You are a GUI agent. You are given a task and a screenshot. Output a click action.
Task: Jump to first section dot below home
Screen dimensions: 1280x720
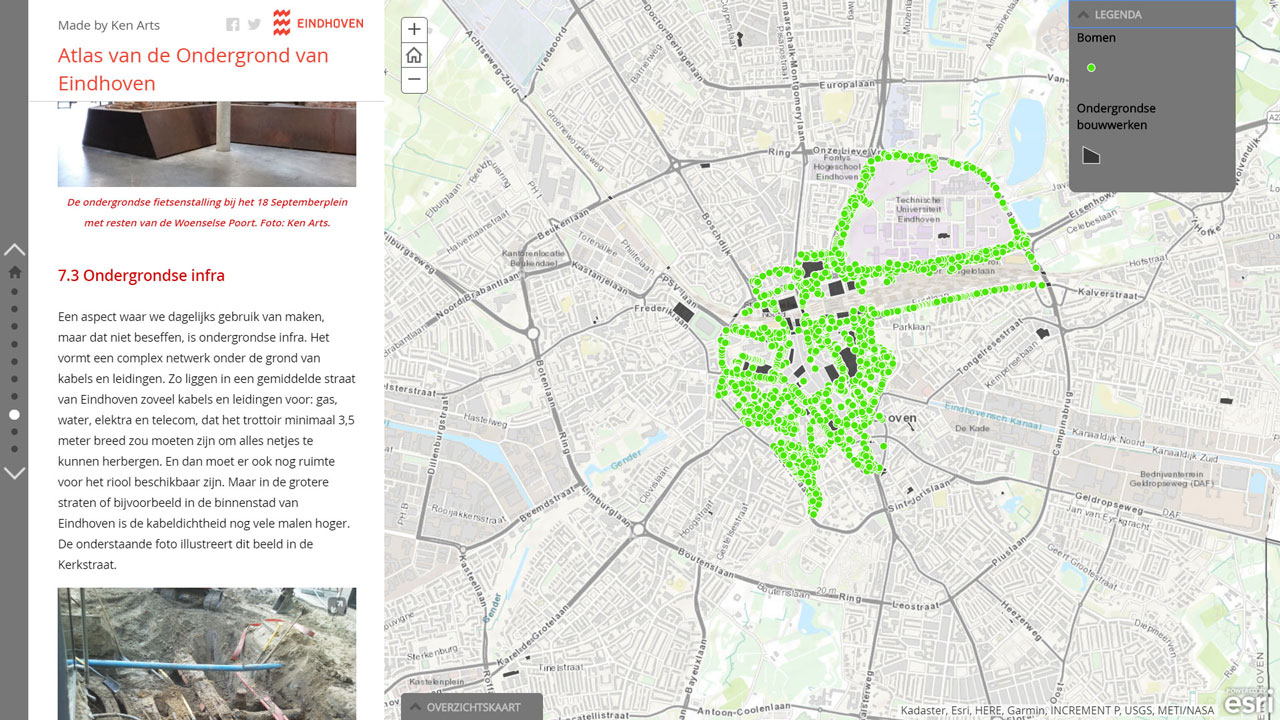point(14,292)
